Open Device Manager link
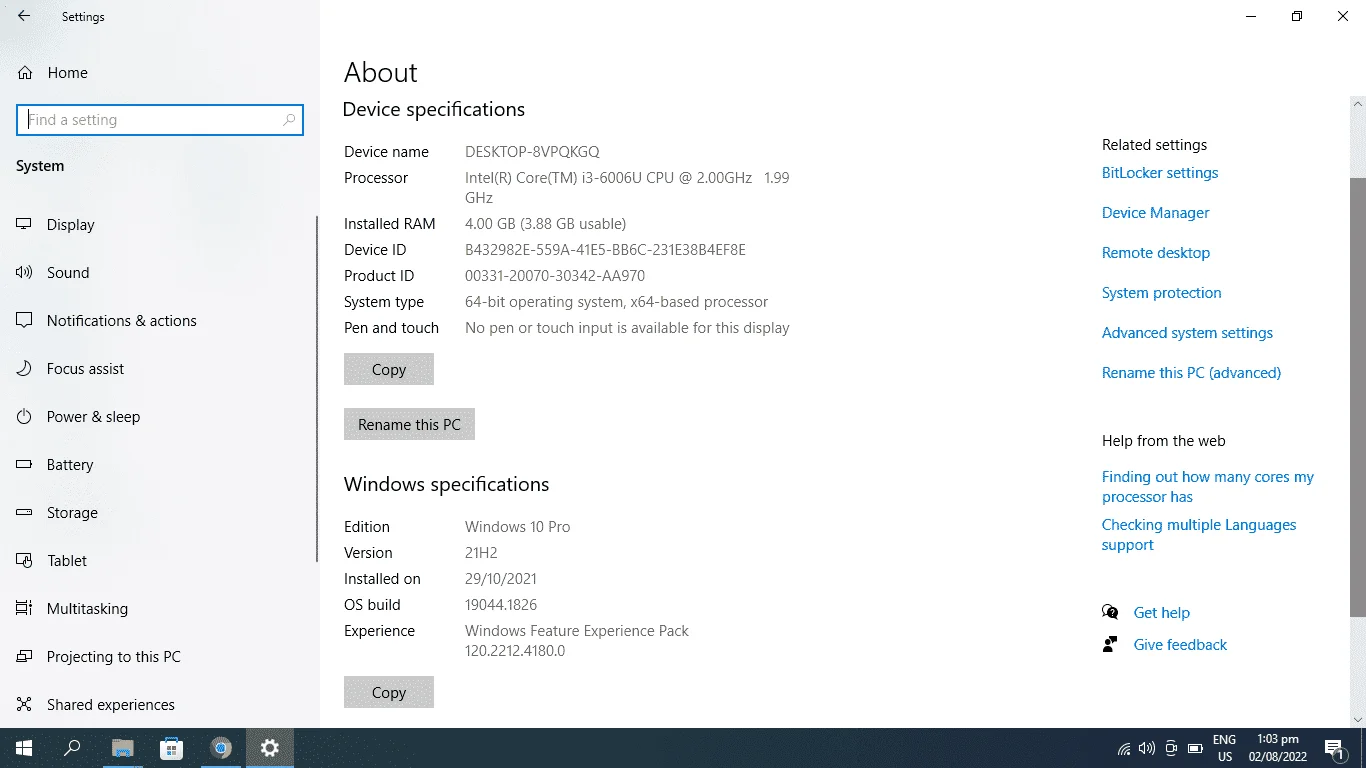Image resolution: width=1366 pixels, height=768 pixels. [1155, 213]
